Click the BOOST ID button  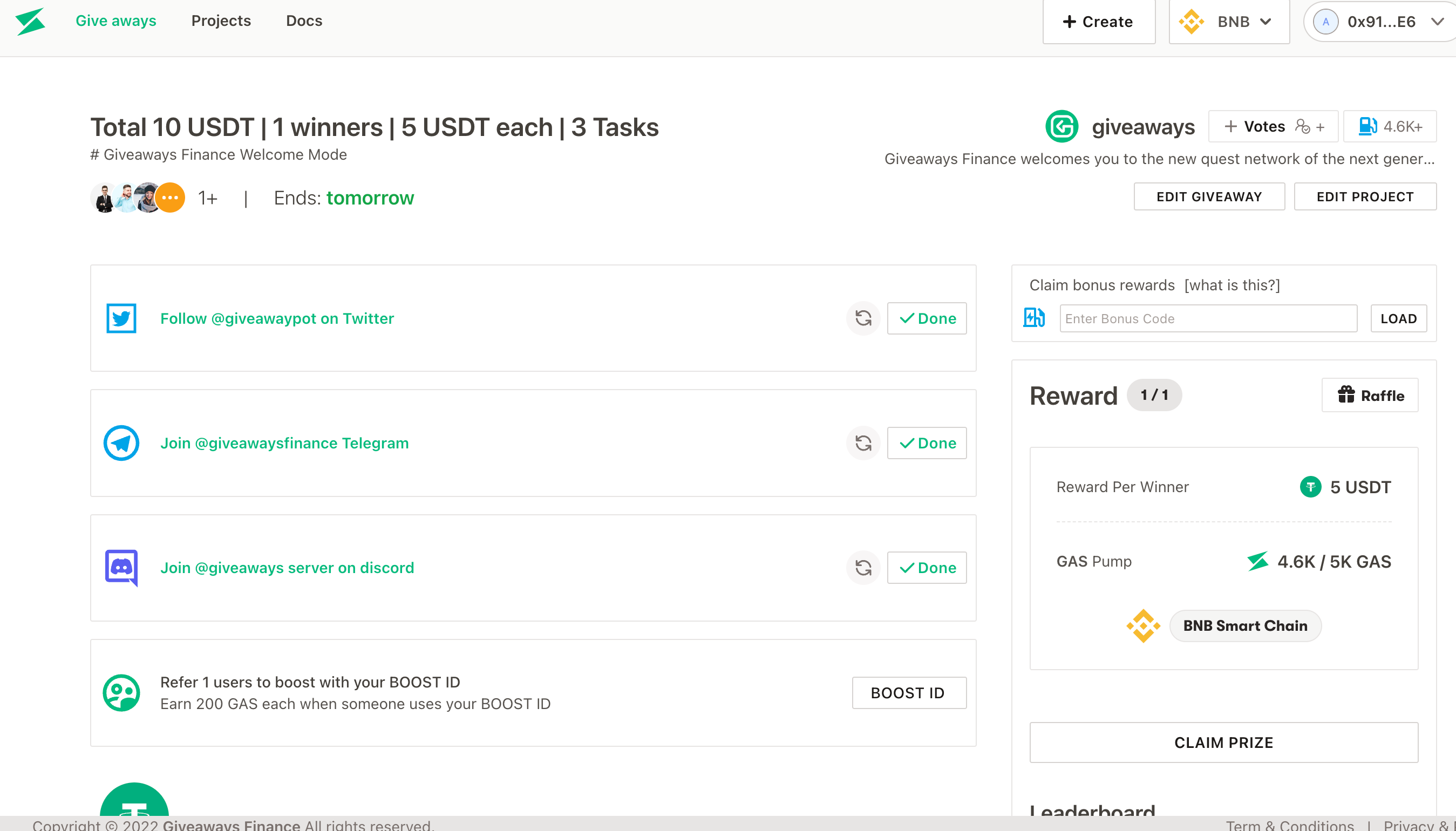(909, 693)
